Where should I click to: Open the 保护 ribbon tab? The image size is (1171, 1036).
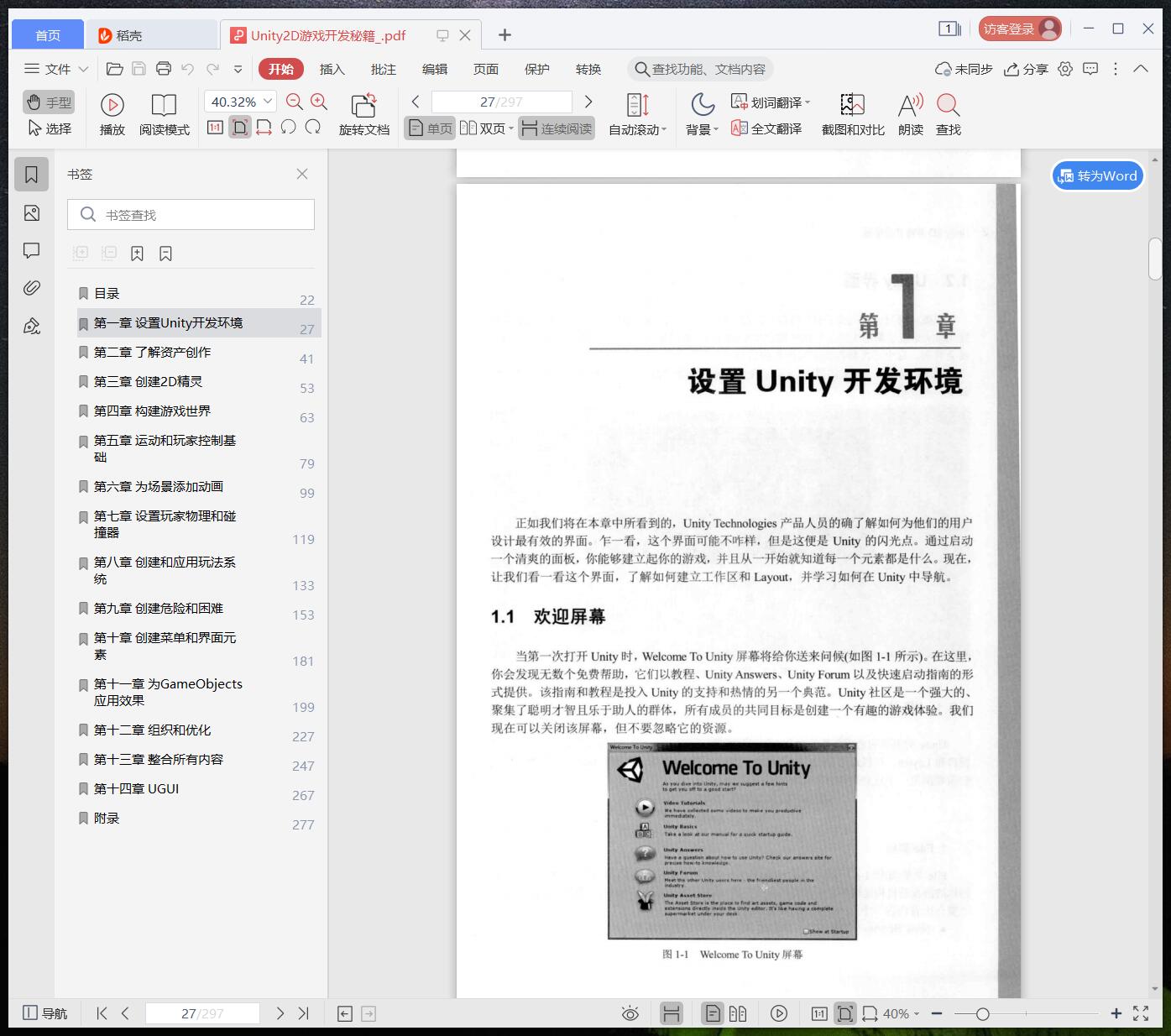point(537,69)
